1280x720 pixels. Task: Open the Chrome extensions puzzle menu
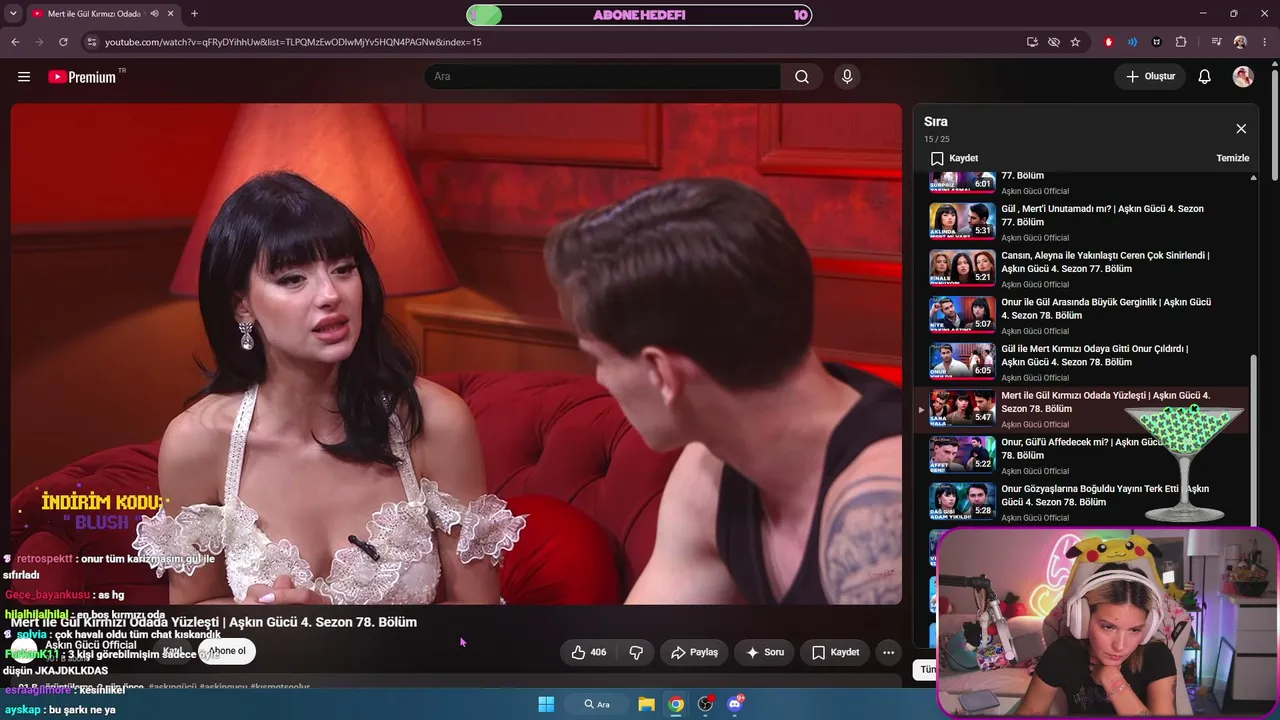[1181, 42]
